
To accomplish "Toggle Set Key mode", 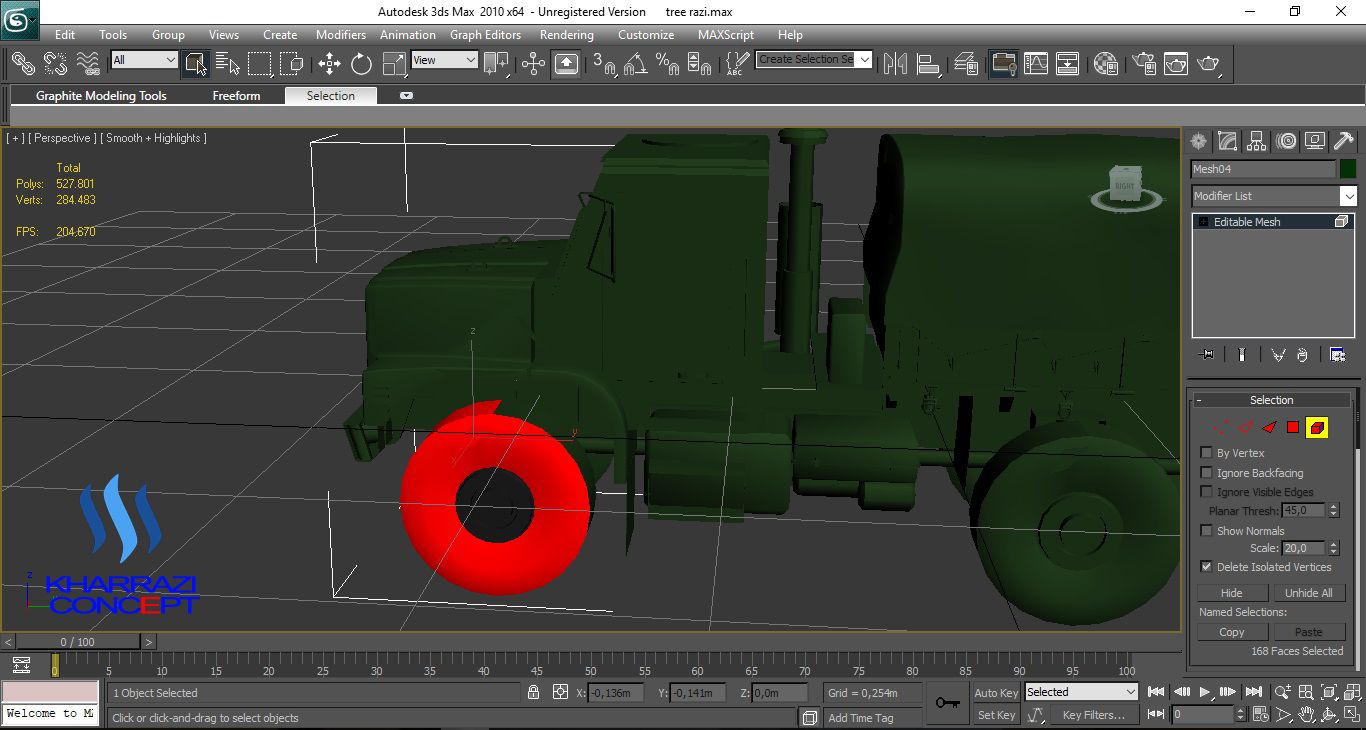I will pyautogui.click(x=996, y=715).
